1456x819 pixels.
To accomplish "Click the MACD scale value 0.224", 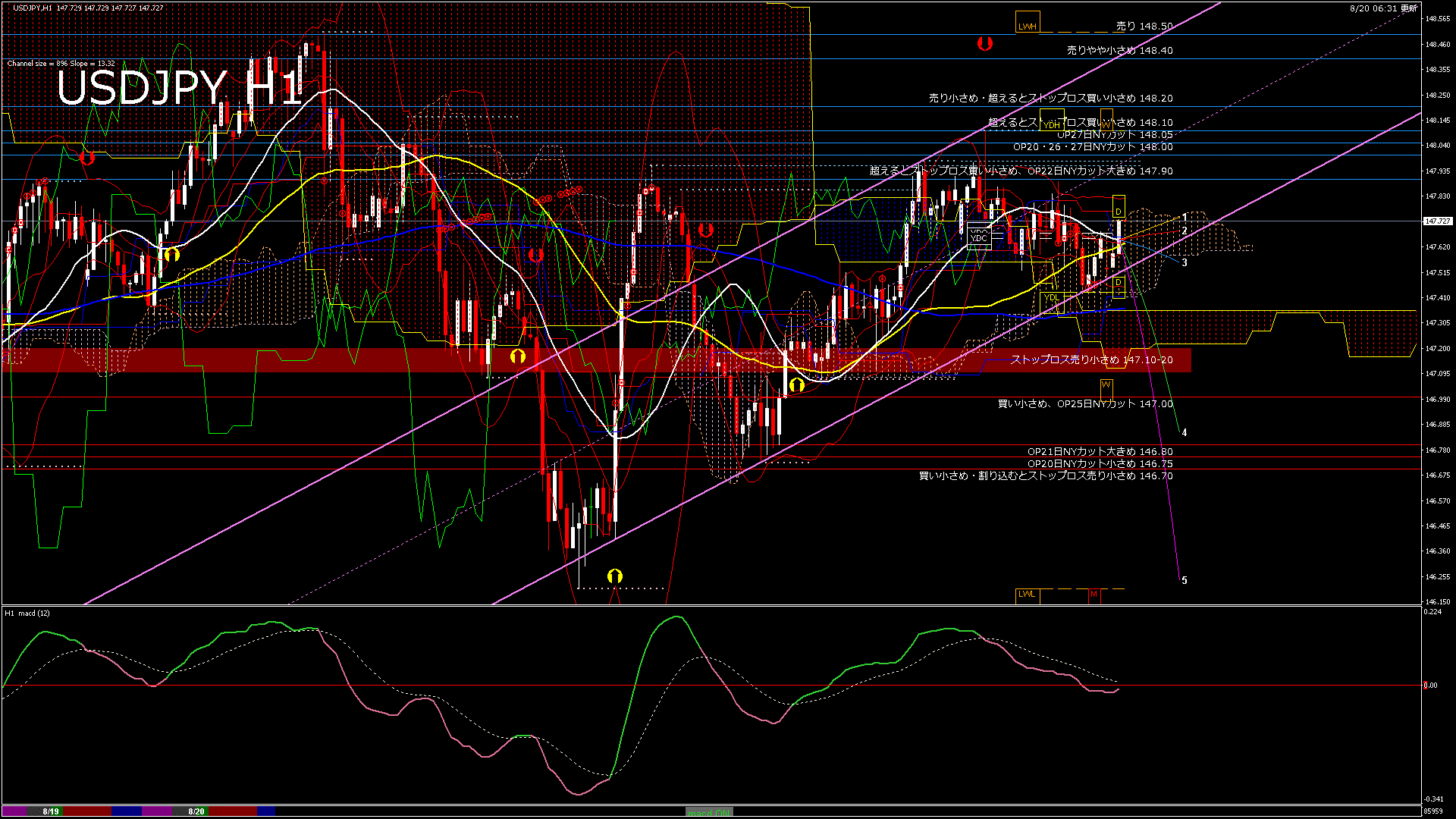I will tap(1432, 611).
